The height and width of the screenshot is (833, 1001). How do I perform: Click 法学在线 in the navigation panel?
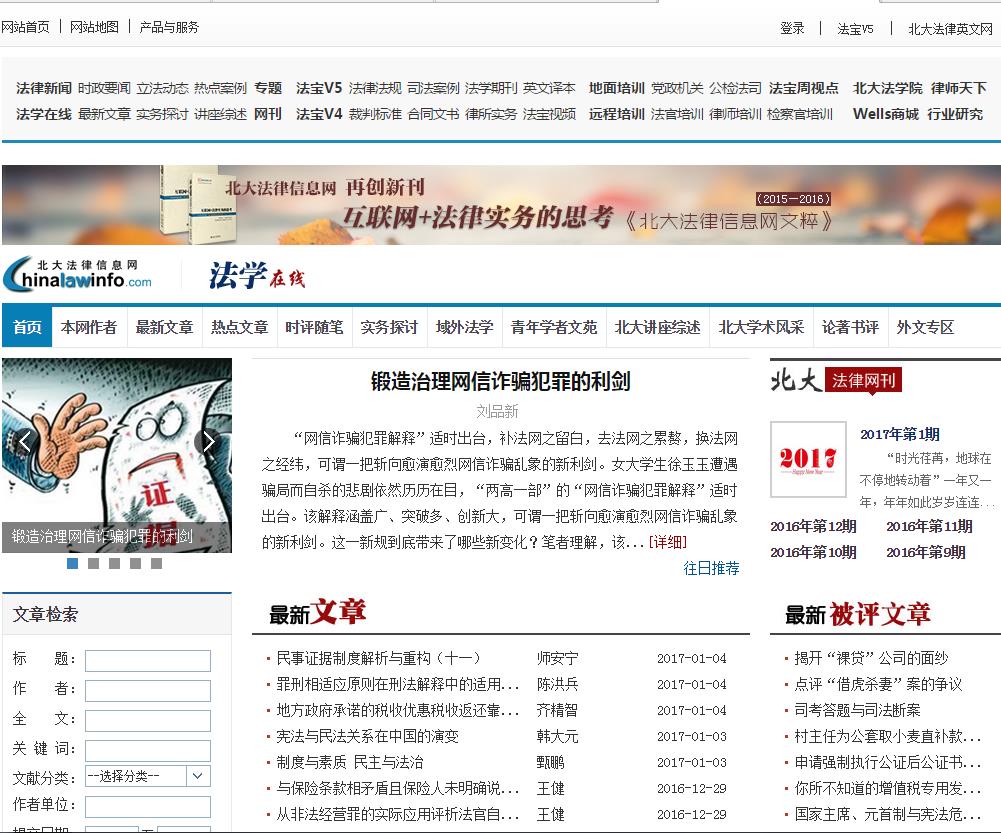[44, 114]
